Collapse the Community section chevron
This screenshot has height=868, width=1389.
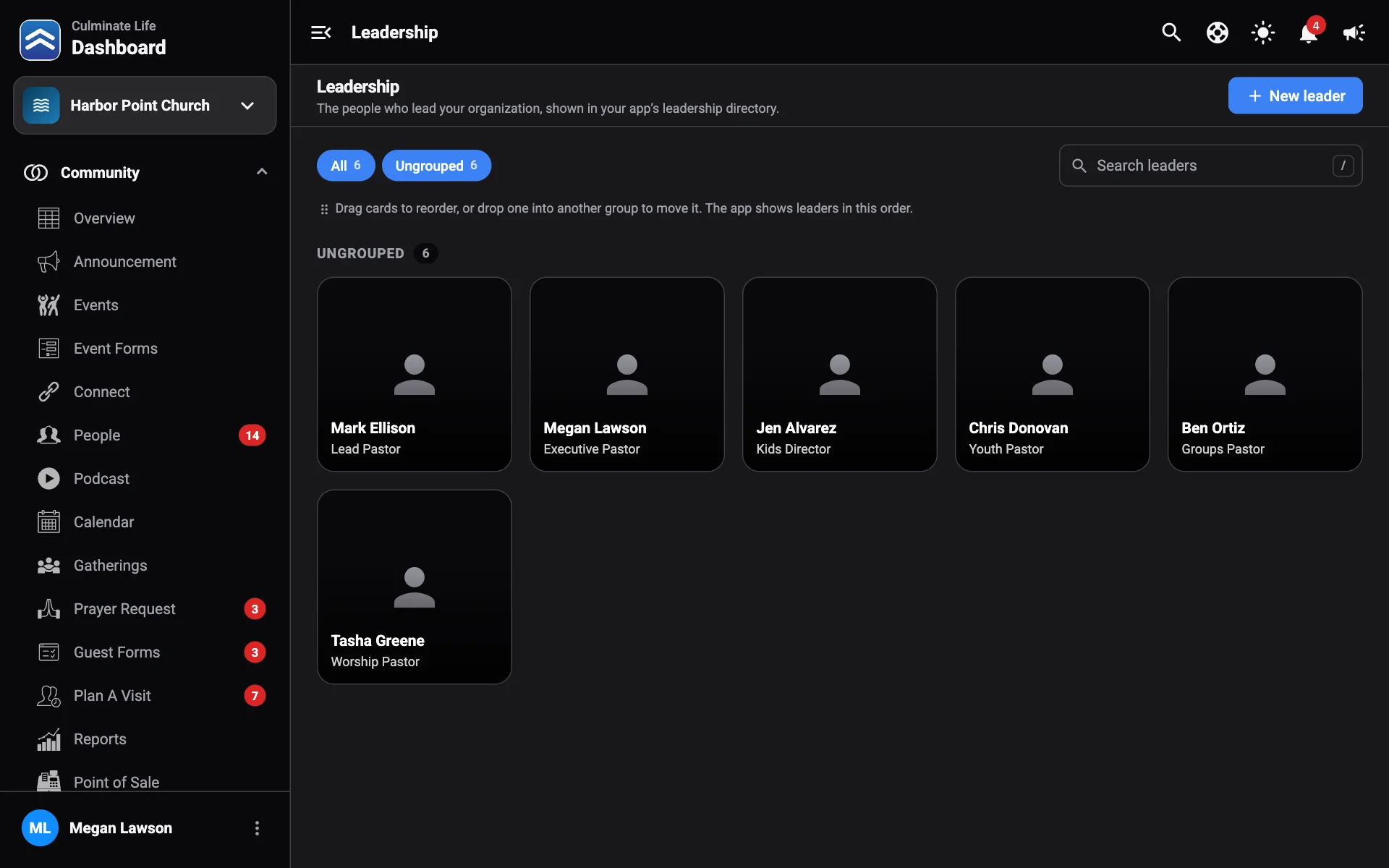point(262,172)
